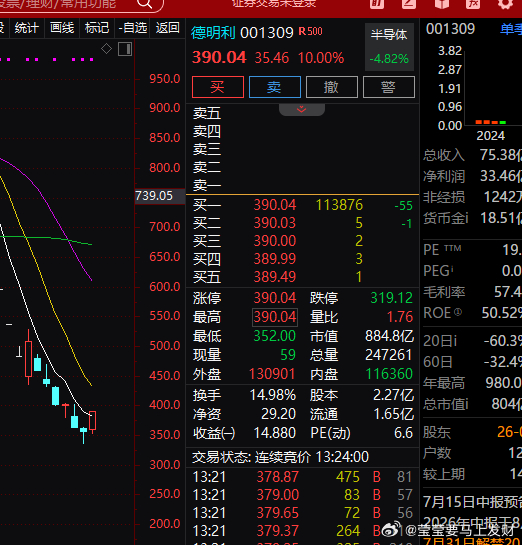Click the 20日 change row
Image resolution: width=522 pixels, height=545 pixels.
click(x=472, y=341)
